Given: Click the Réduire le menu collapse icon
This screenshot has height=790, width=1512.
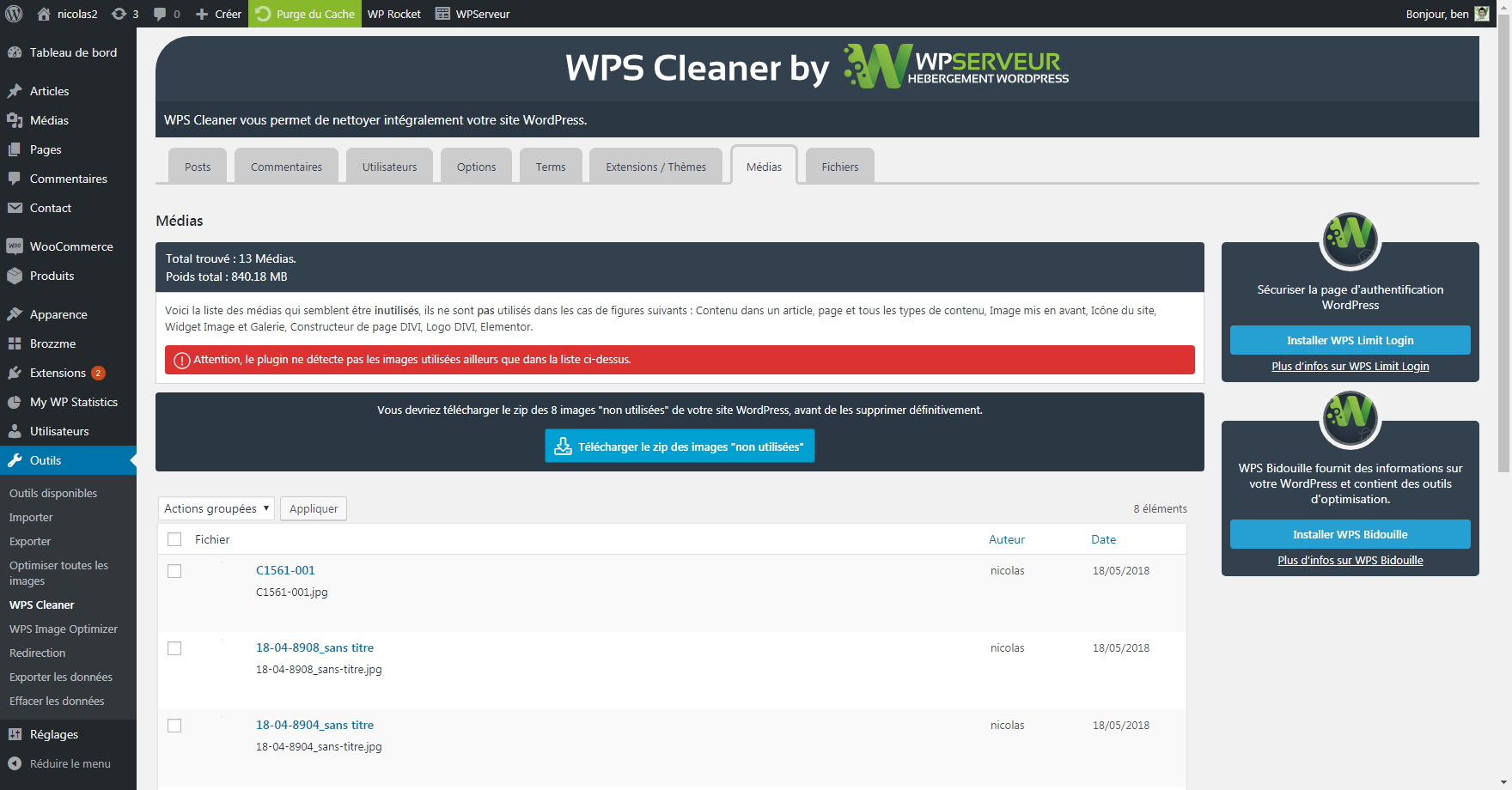Looking at the screenshot, I should 15,763.
